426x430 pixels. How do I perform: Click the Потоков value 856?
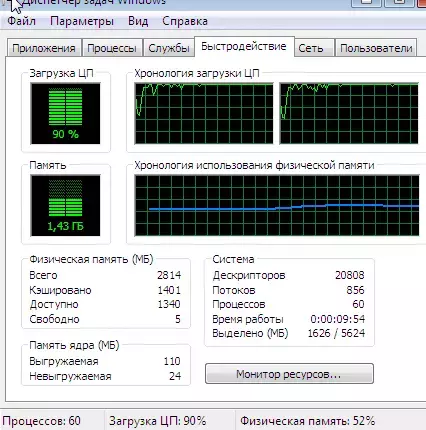(355, 290)
